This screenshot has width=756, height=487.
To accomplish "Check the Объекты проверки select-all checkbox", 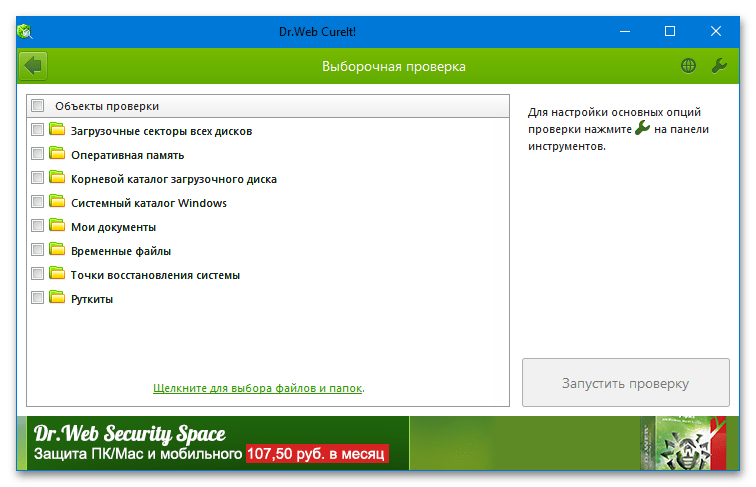I will click(38, 106).
